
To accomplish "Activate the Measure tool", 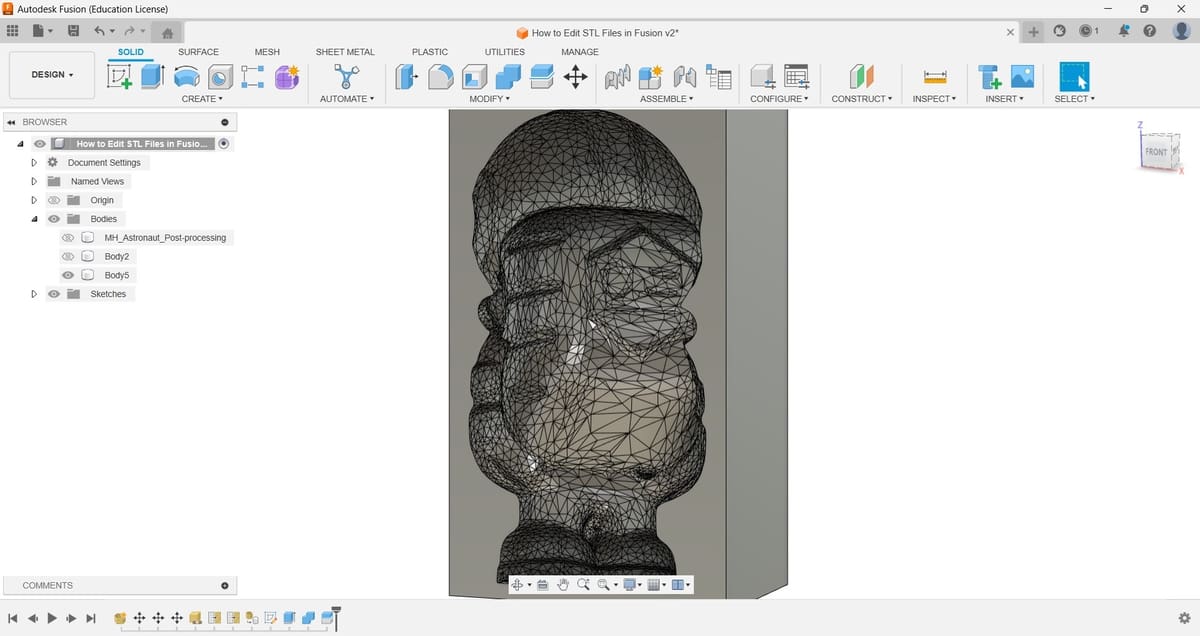I will coord(935,77).
